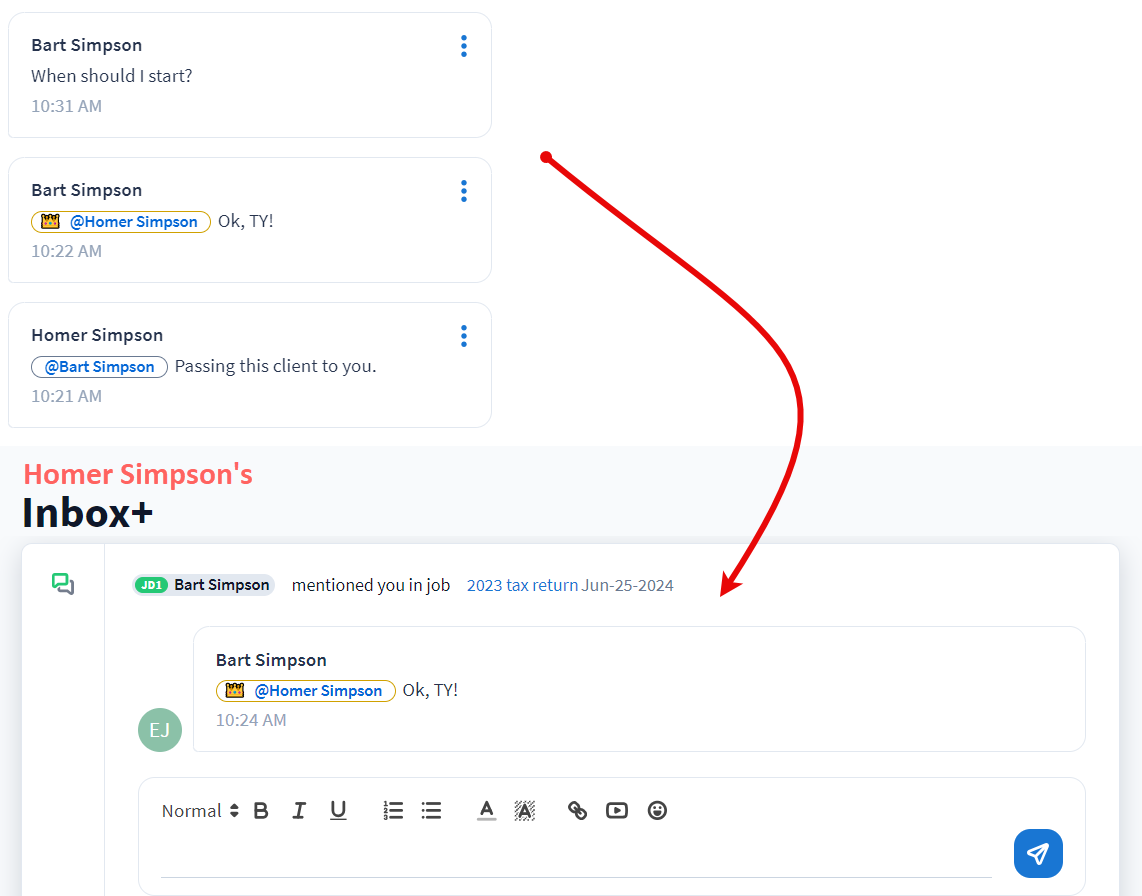Image resolution: width=1142 pixels, height=896 pixels.
Task: Click the chat bubbles icon in Inbox+
Action: pyautogui.click(x=63, y=584)
